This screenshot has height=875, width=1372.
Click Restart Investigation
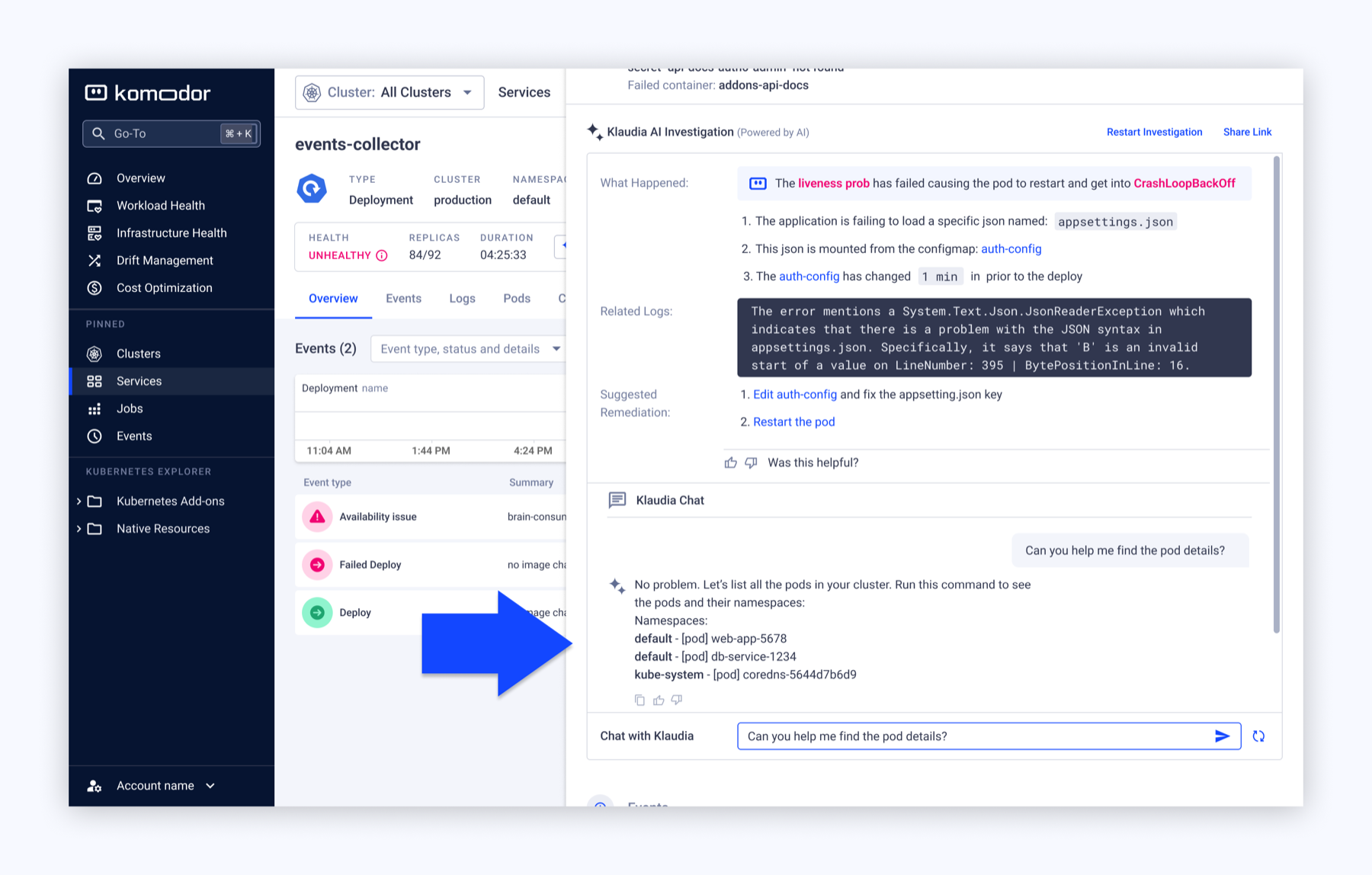(1154, 132)
